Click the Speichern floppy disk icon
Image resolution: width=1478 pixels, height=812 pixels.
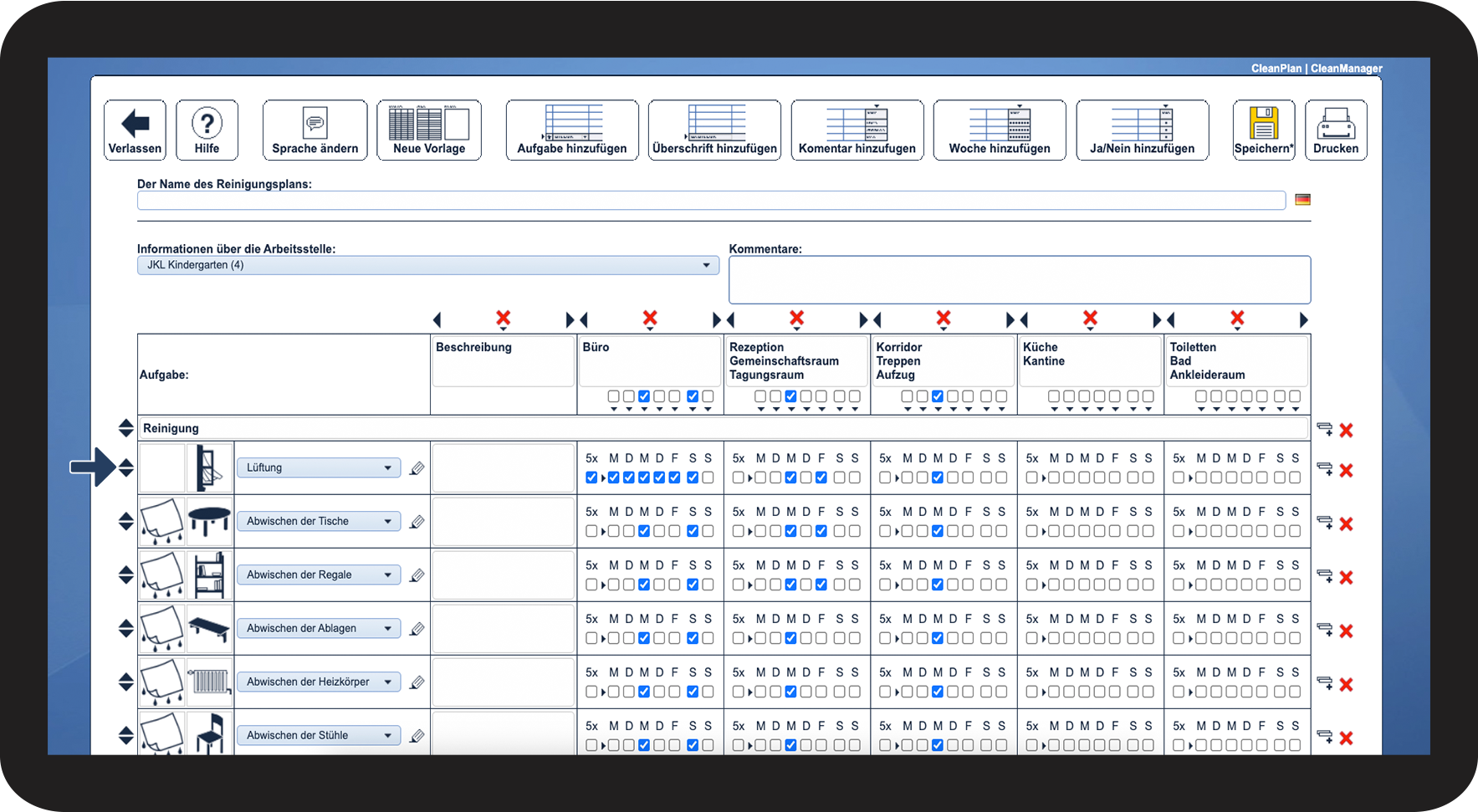coord(1263,124)
